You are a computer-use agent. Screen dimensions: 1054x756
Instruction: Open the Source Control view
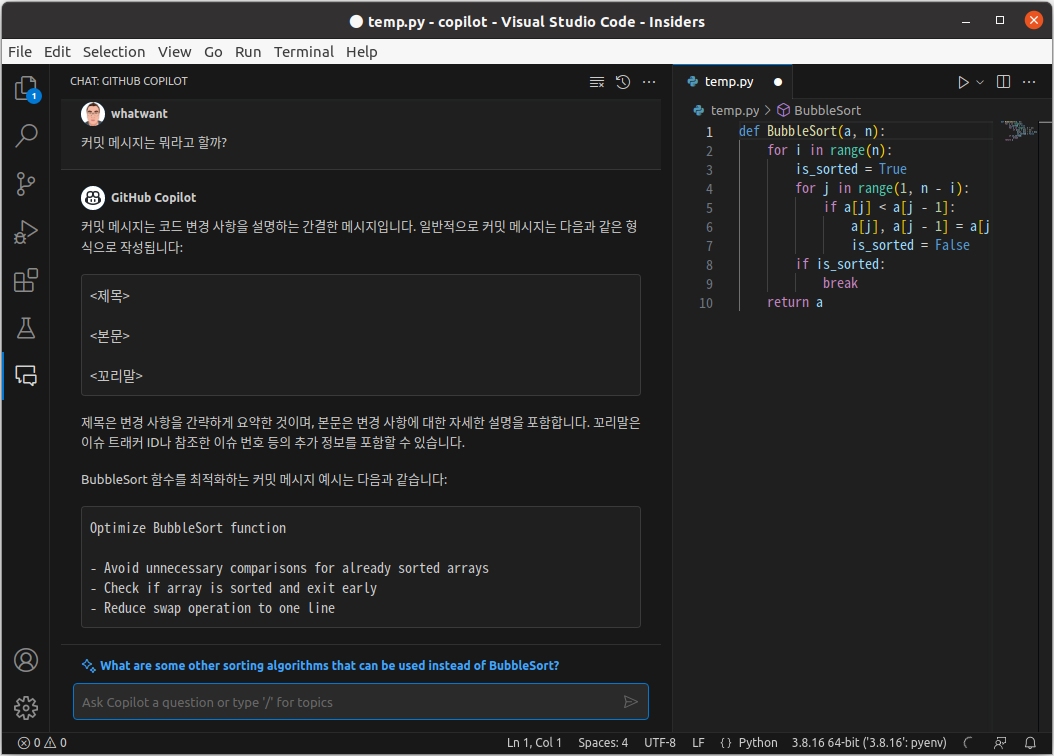point(26,183)
